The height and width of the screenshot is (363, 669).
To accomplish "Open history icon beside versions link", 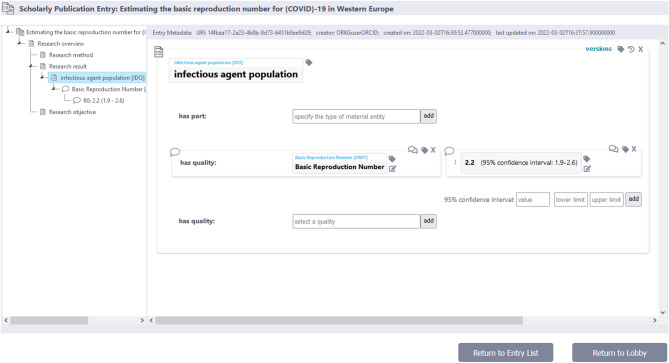I will click(x=631, y=49).
